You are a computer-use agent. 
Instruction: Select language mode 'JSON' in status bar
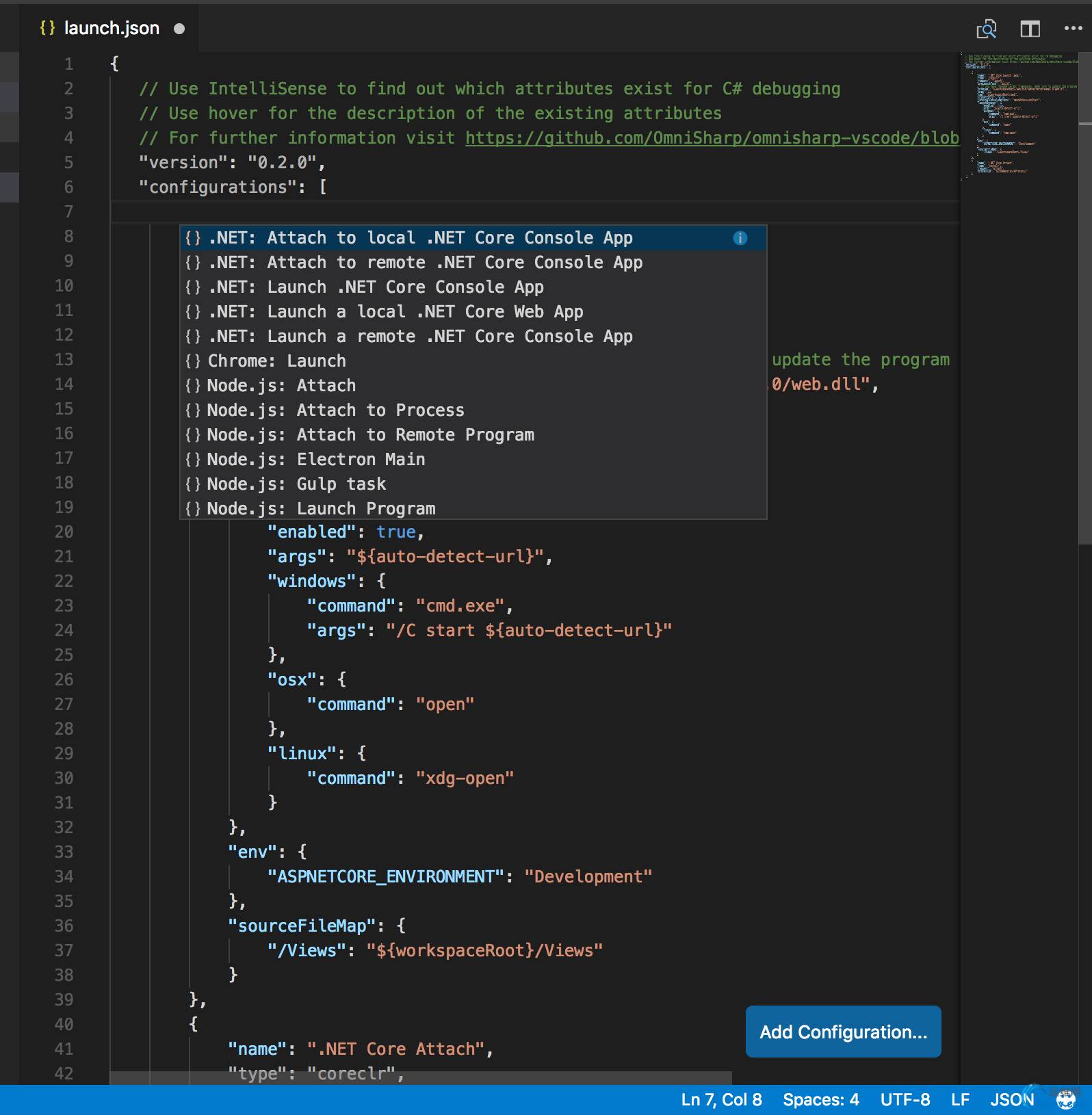pos(1012,1100)
